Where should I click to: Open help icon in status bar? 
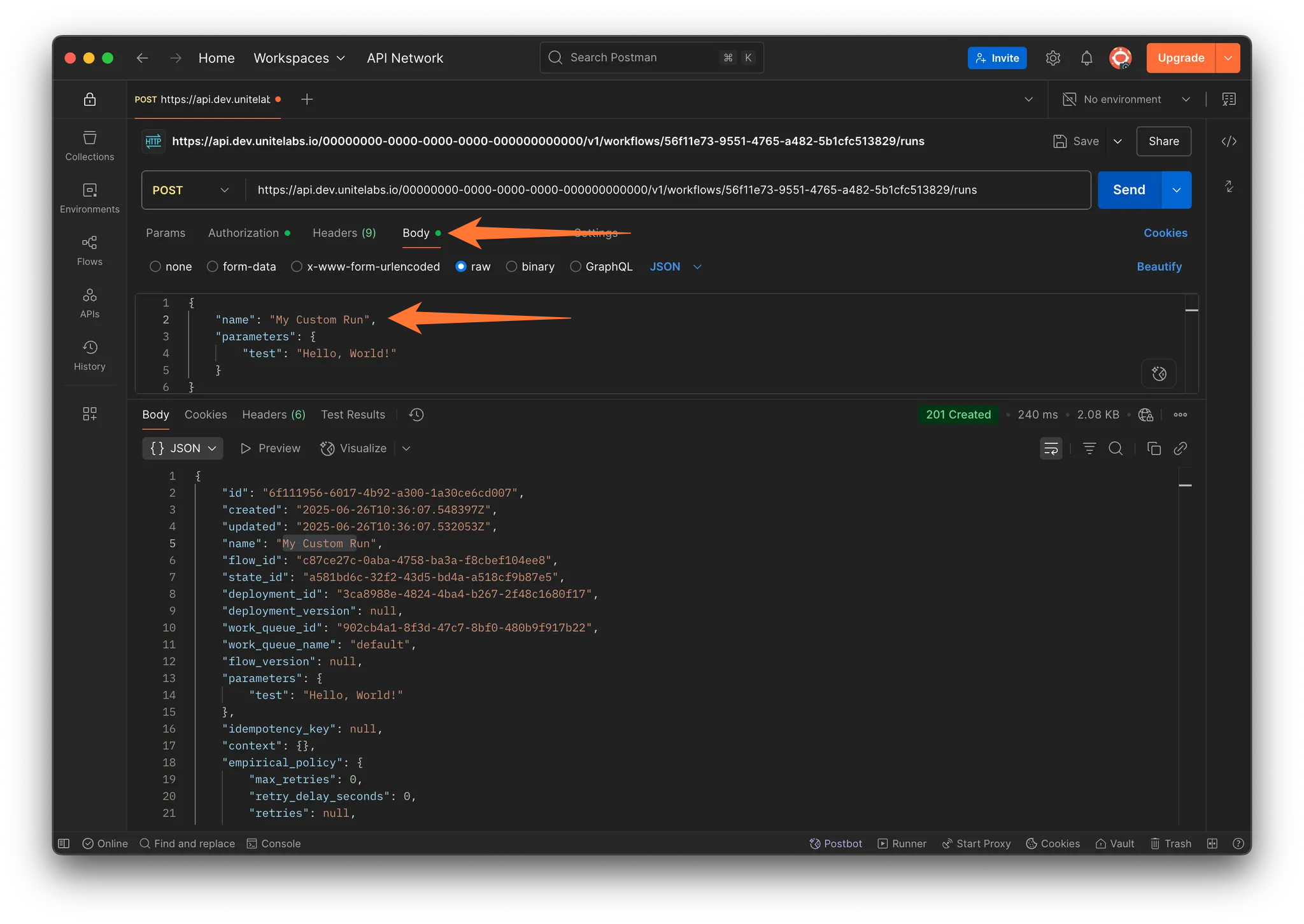[1238, 843]
